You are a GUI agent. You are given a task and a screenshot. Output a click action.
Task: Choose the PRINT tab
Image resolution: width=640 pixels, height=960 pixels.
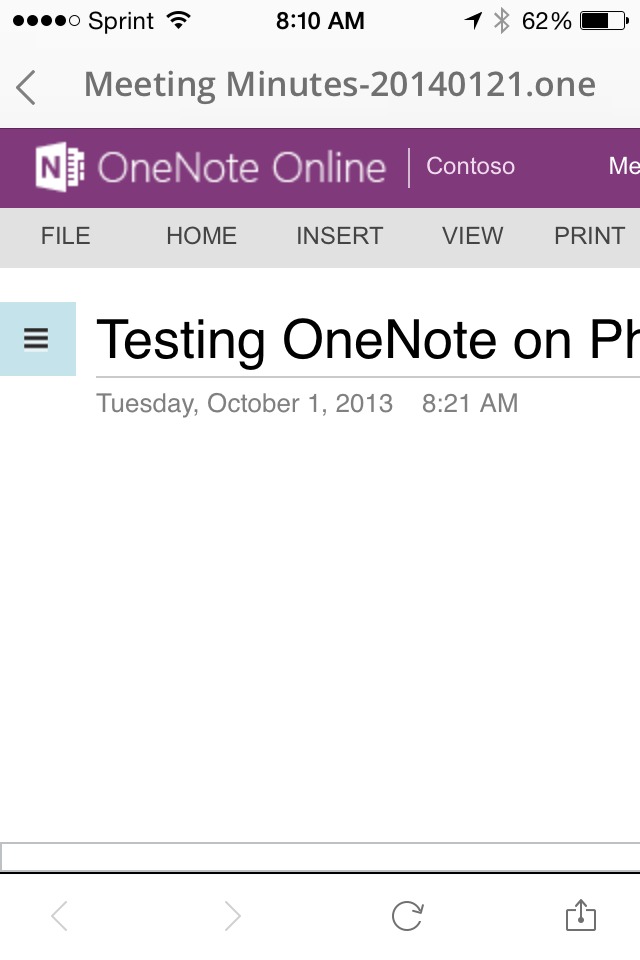[589, 236]
